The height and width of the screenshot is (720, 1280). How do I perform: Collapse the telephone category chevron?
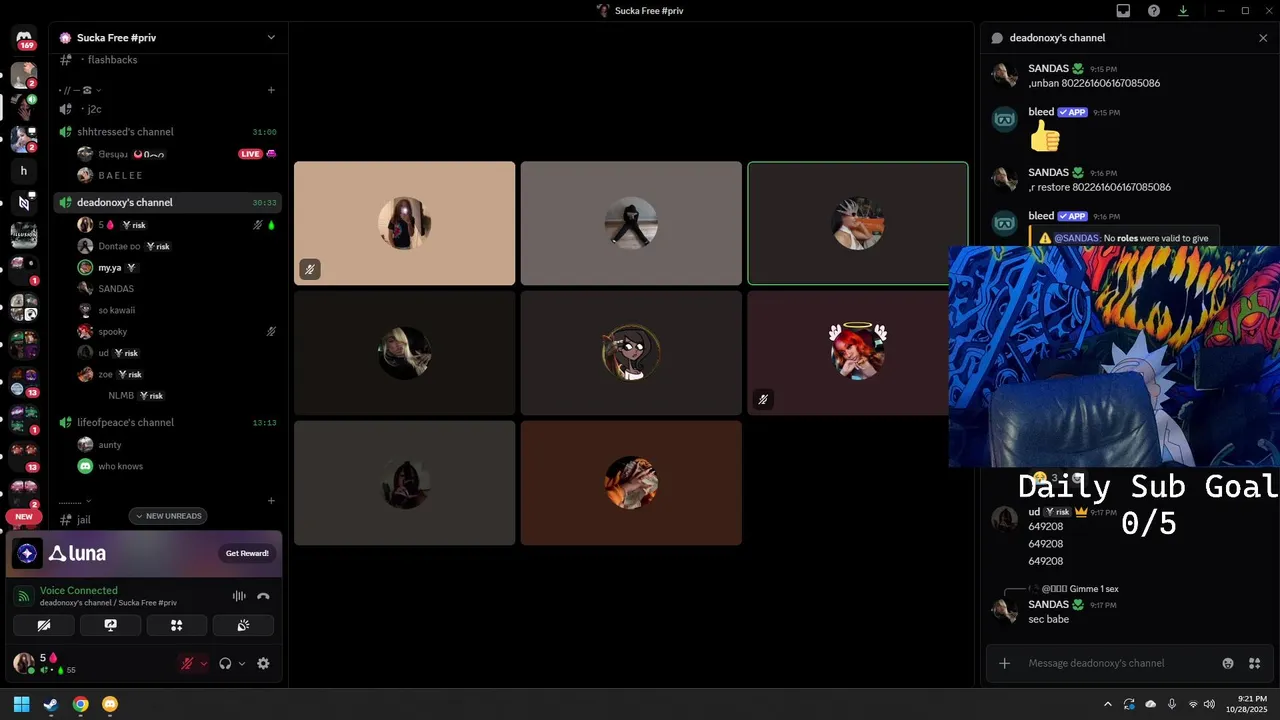pos(99,90)
